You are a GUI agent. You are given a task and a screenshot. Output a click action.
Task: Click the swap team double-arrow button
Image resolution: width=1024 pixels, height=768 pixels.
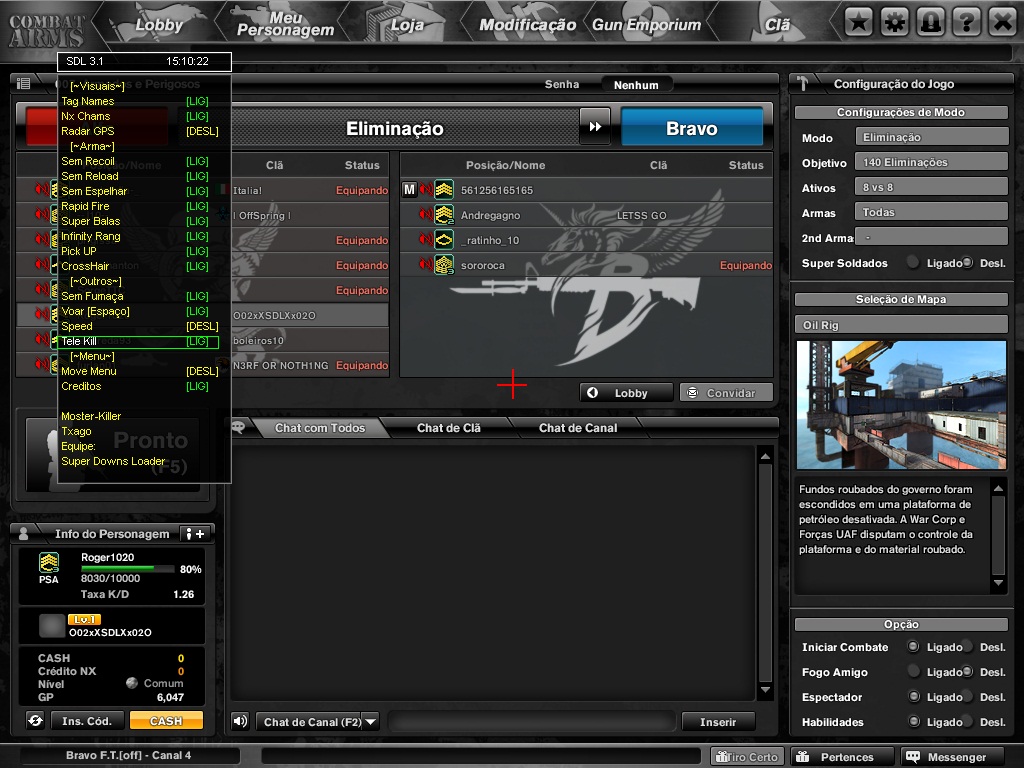click(x=595, y=127)
